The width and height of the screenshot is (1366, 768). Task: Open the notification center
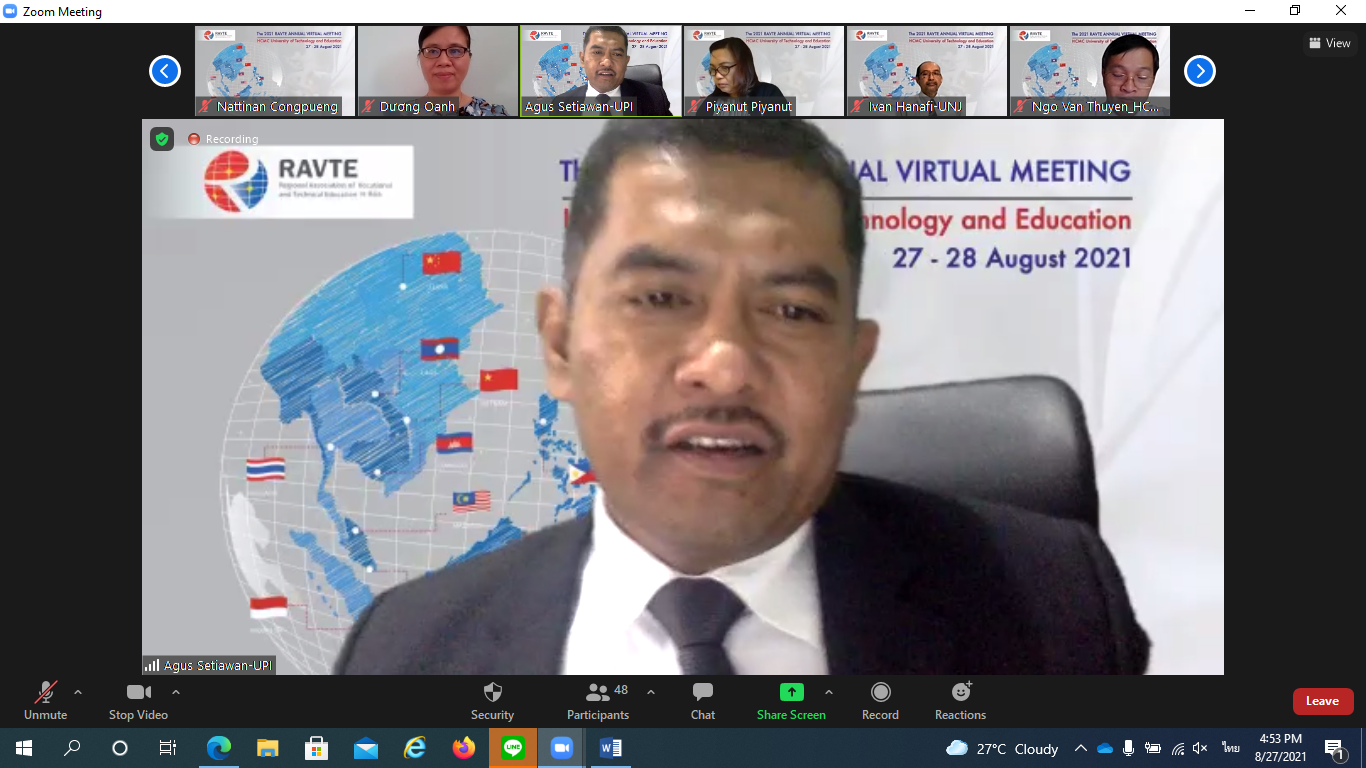point(1335,748)
